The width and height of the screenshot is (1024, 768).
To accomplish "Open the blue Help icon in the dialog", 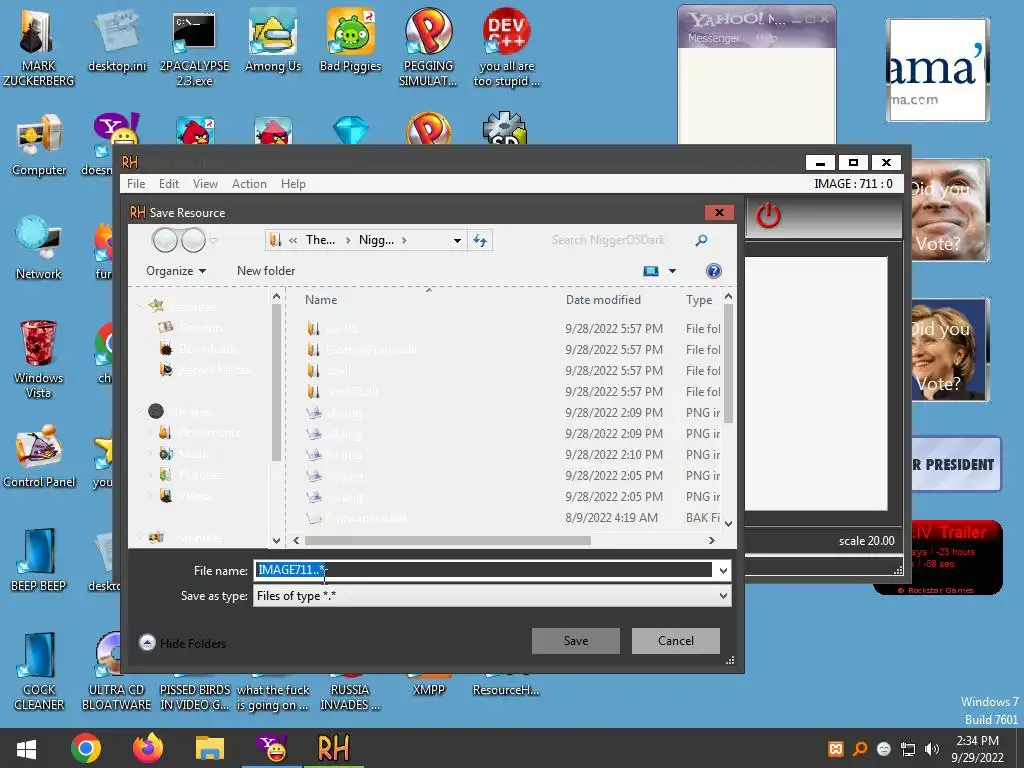I will click(x=714, y=271).
